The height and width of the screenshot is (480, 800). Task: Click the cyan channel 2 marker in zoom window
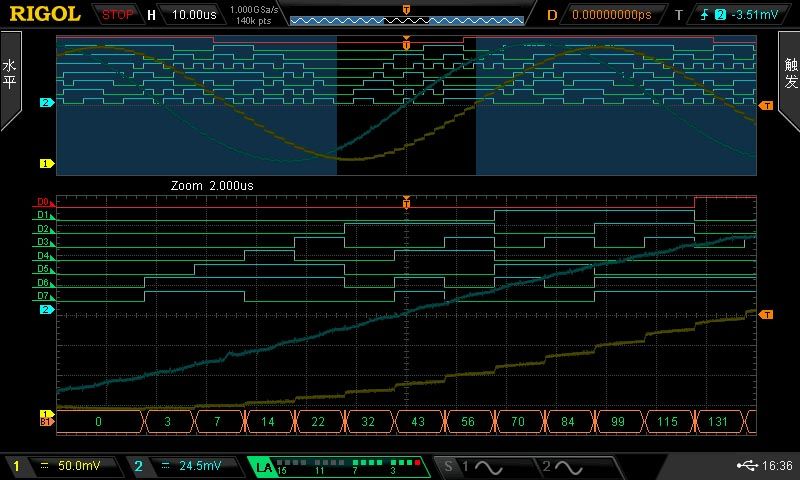click(45, 310)
